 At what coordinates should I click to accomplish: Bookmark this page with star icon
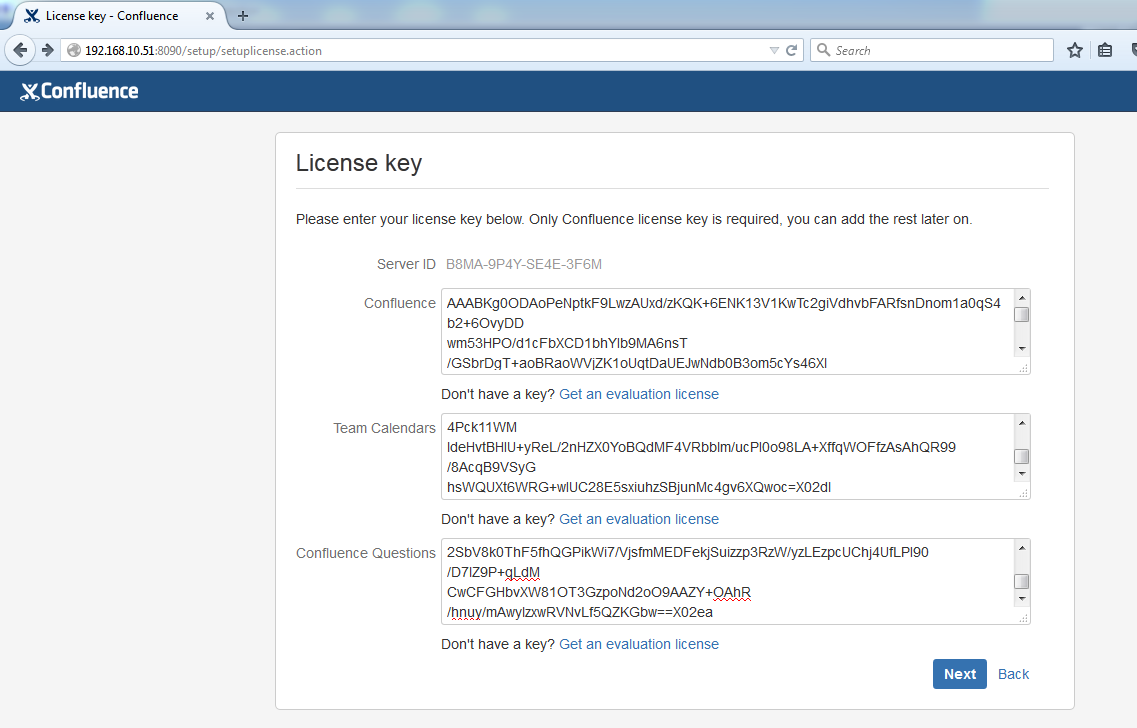coord(1075,50)
